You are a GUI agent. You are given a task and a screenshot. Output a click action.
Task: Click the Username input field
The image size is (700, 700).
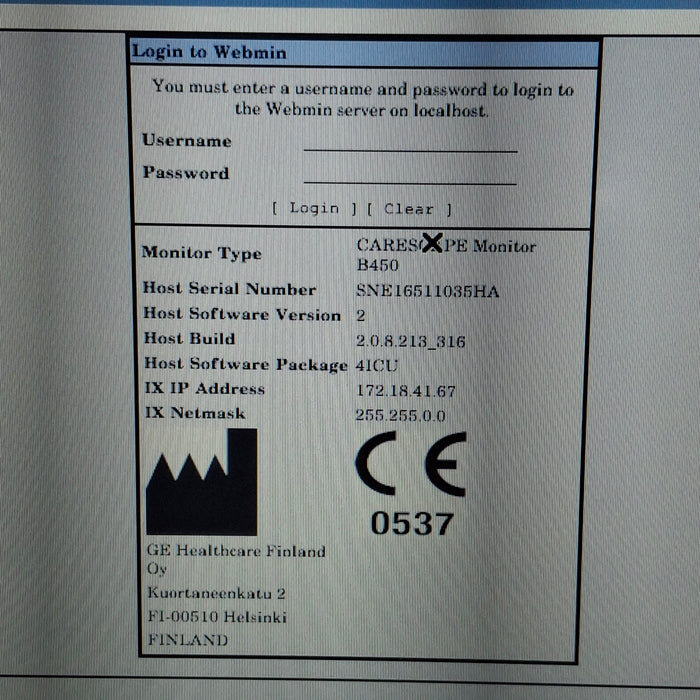pos(410,142)
